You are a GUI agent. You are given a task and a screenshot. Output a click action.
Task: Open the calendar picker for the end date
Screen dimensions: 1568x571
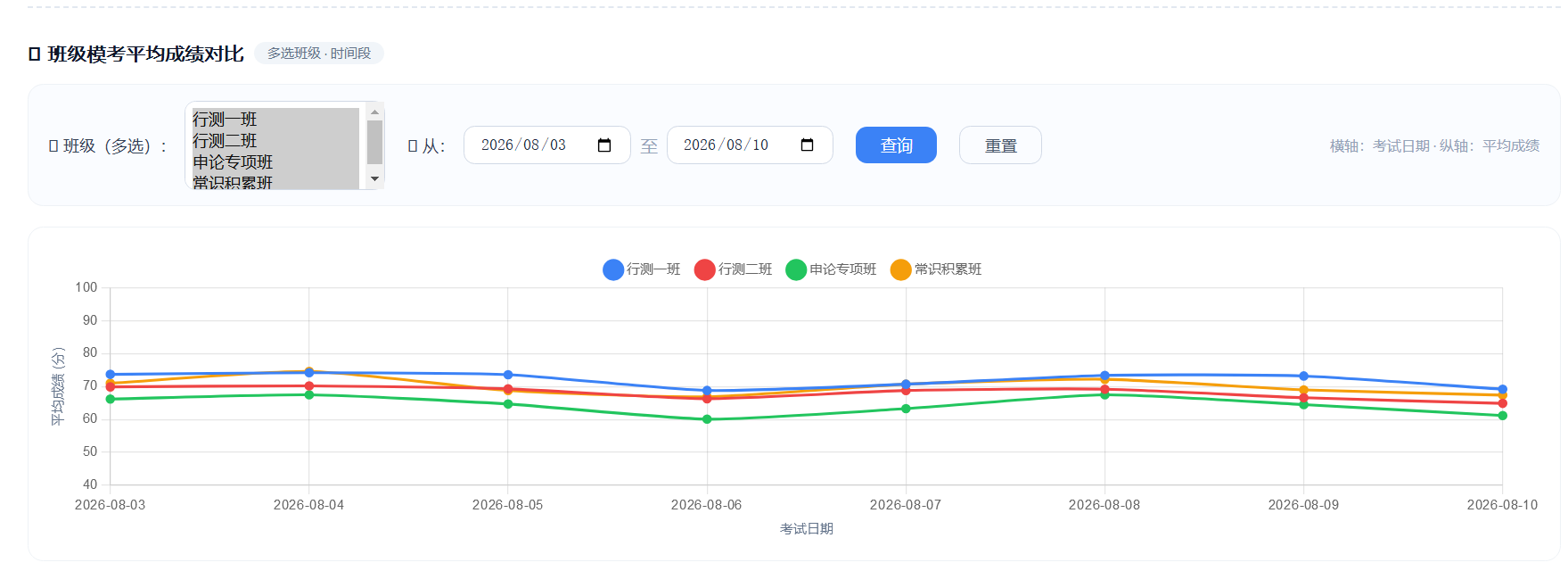pos(808,145)
